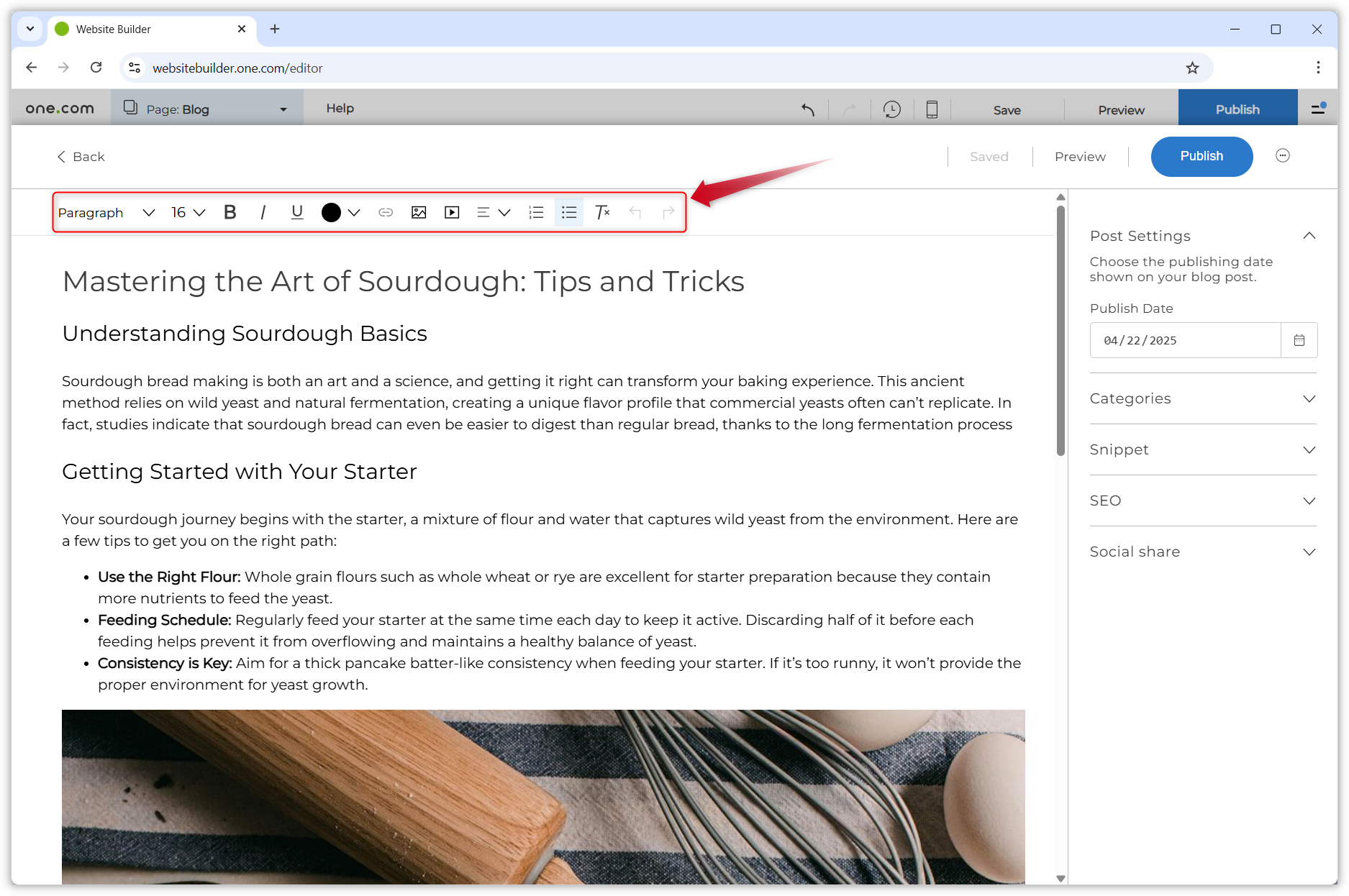Insert a video into the post

tap(451, 212)
